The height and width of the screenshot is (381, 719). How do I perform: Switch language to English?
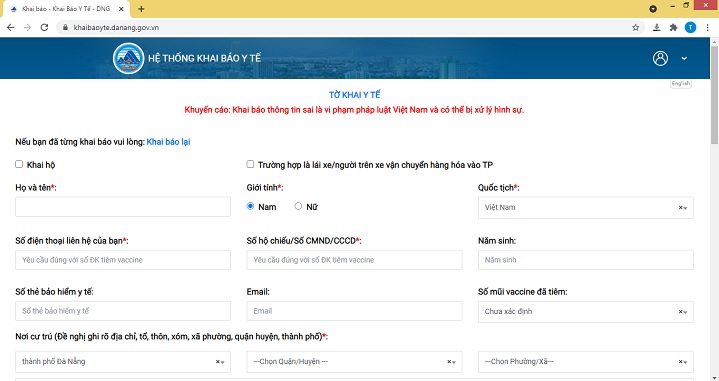coord(680,83)
